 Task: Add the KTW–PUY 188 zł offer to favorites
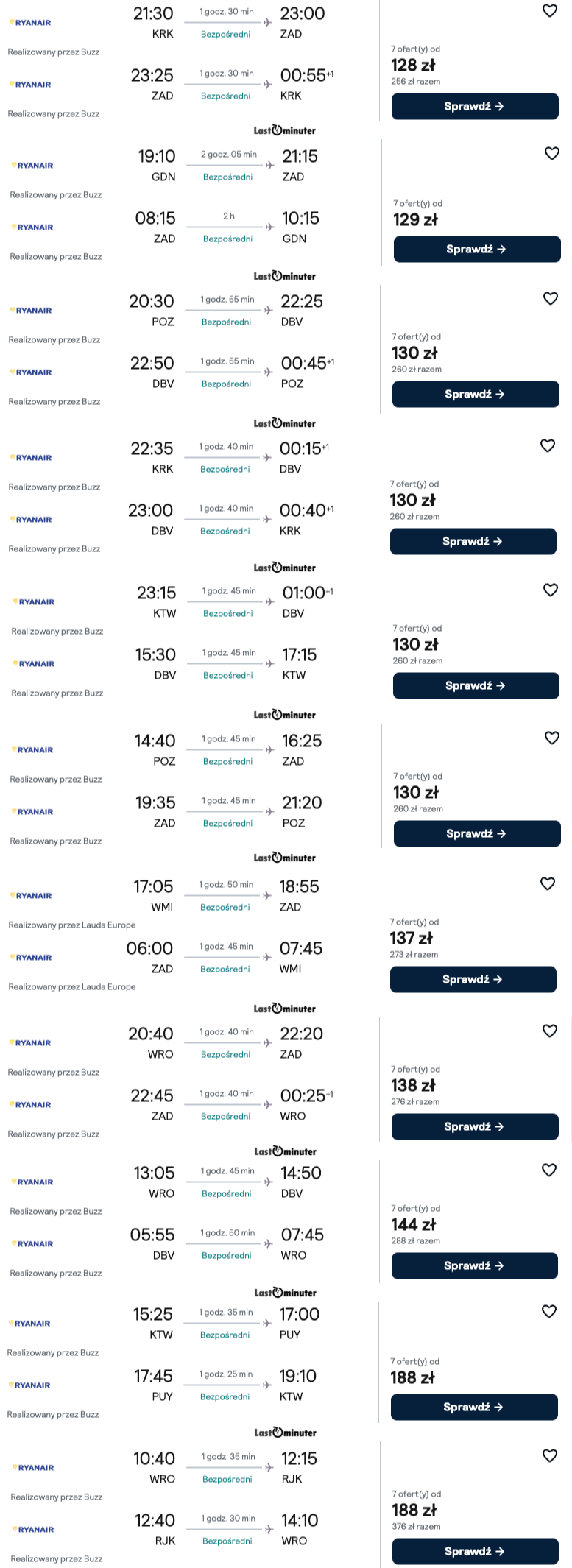coord(548,1312)
